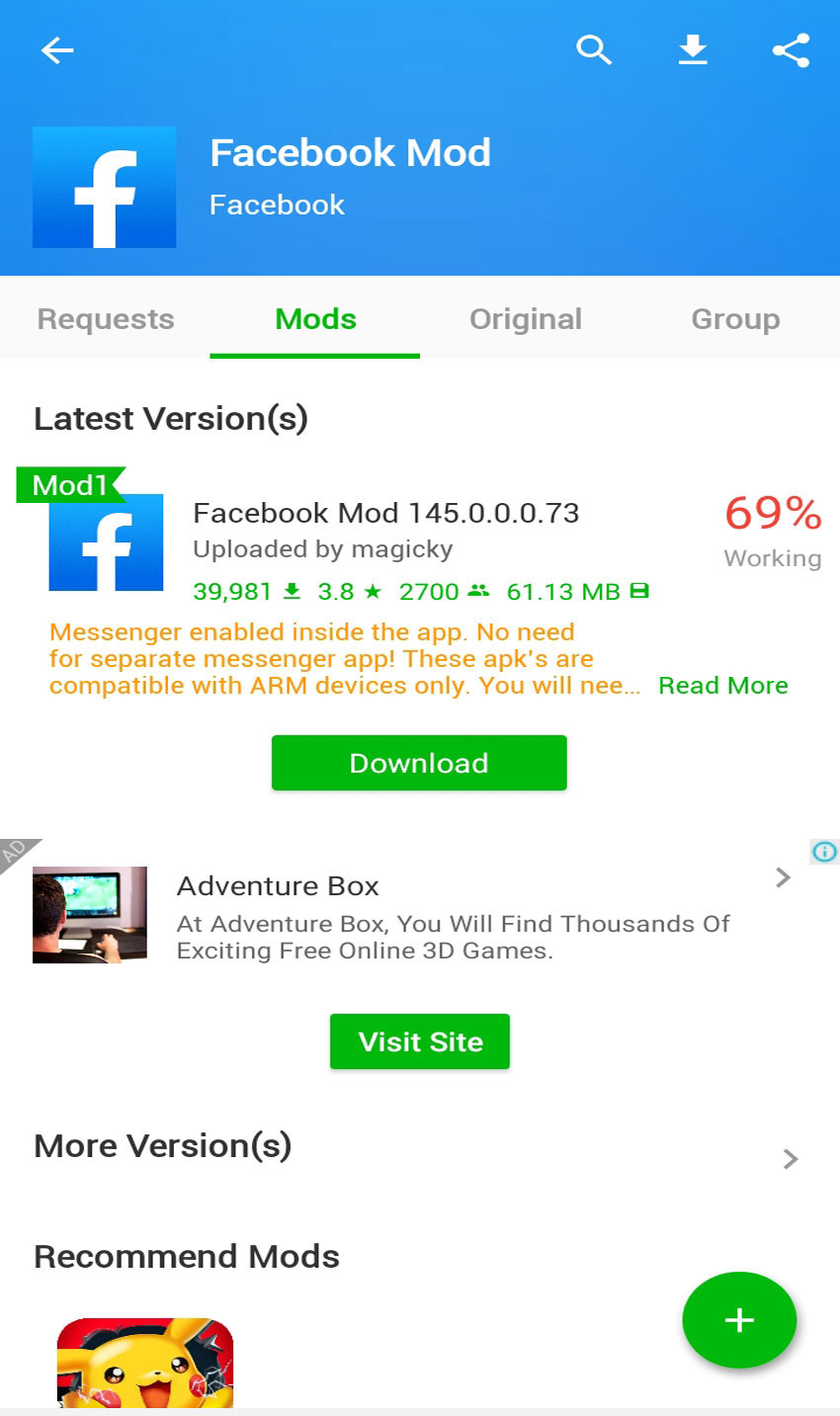Tap the Pikachu recommended mod thumbnail
840x1416 pixels.
145,1362
